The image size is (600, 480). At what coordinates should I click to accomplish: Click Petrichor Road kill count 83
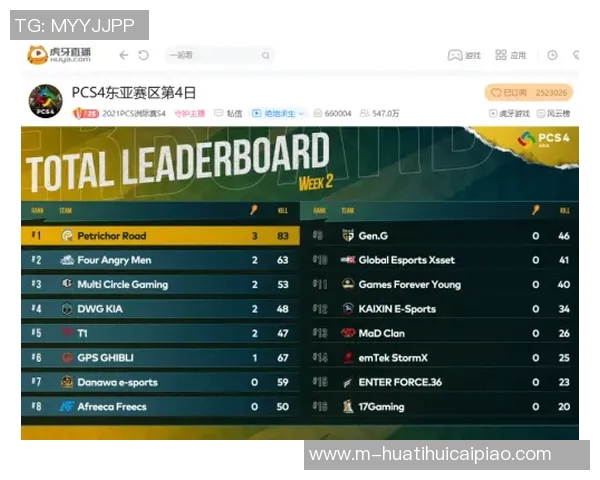click(x=283, y=236)
